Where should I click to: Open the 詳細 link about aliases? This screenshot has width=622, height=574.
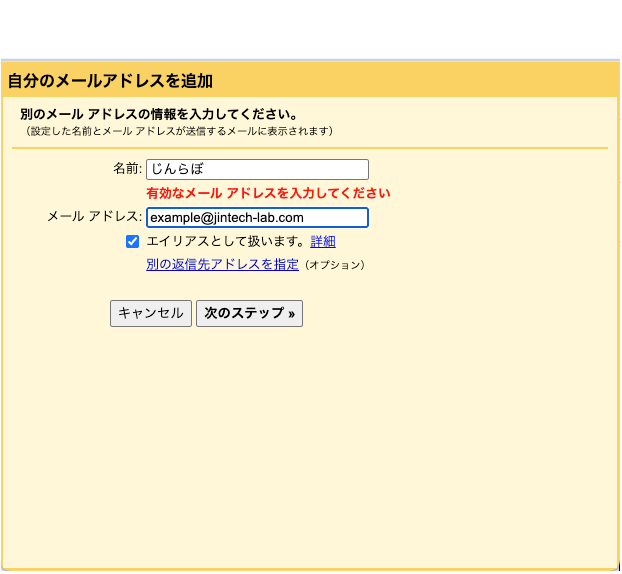[323, 241]
